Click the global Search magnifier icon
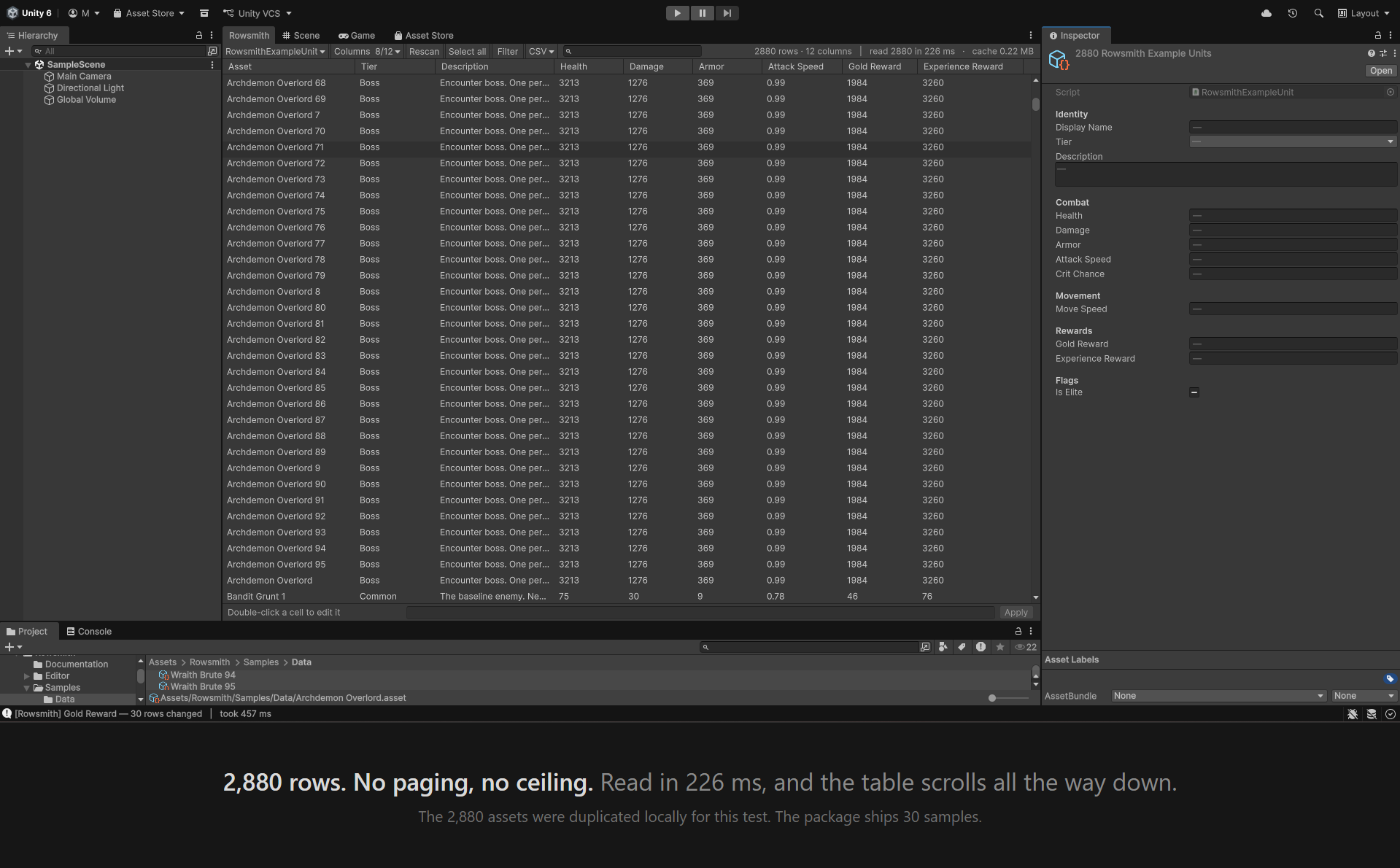1400x868 pixels. (1318, 13)
